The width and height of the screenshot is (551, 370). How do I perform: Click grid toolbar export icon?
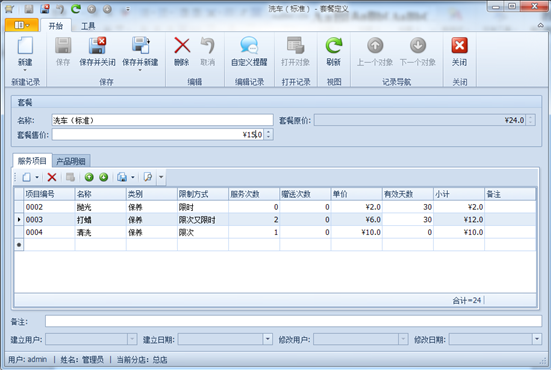point(122,177)
